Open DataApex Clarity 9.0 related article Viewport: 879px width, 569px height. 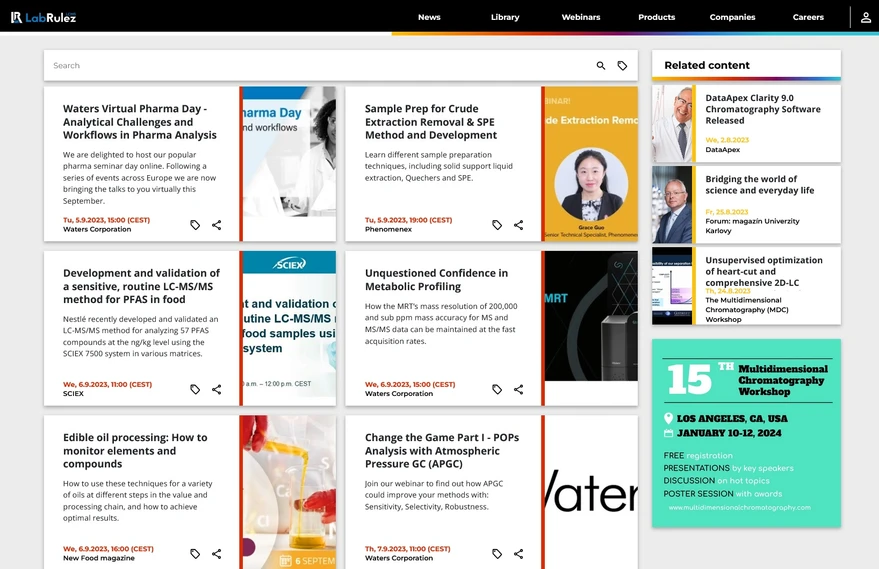coord(762,109)
